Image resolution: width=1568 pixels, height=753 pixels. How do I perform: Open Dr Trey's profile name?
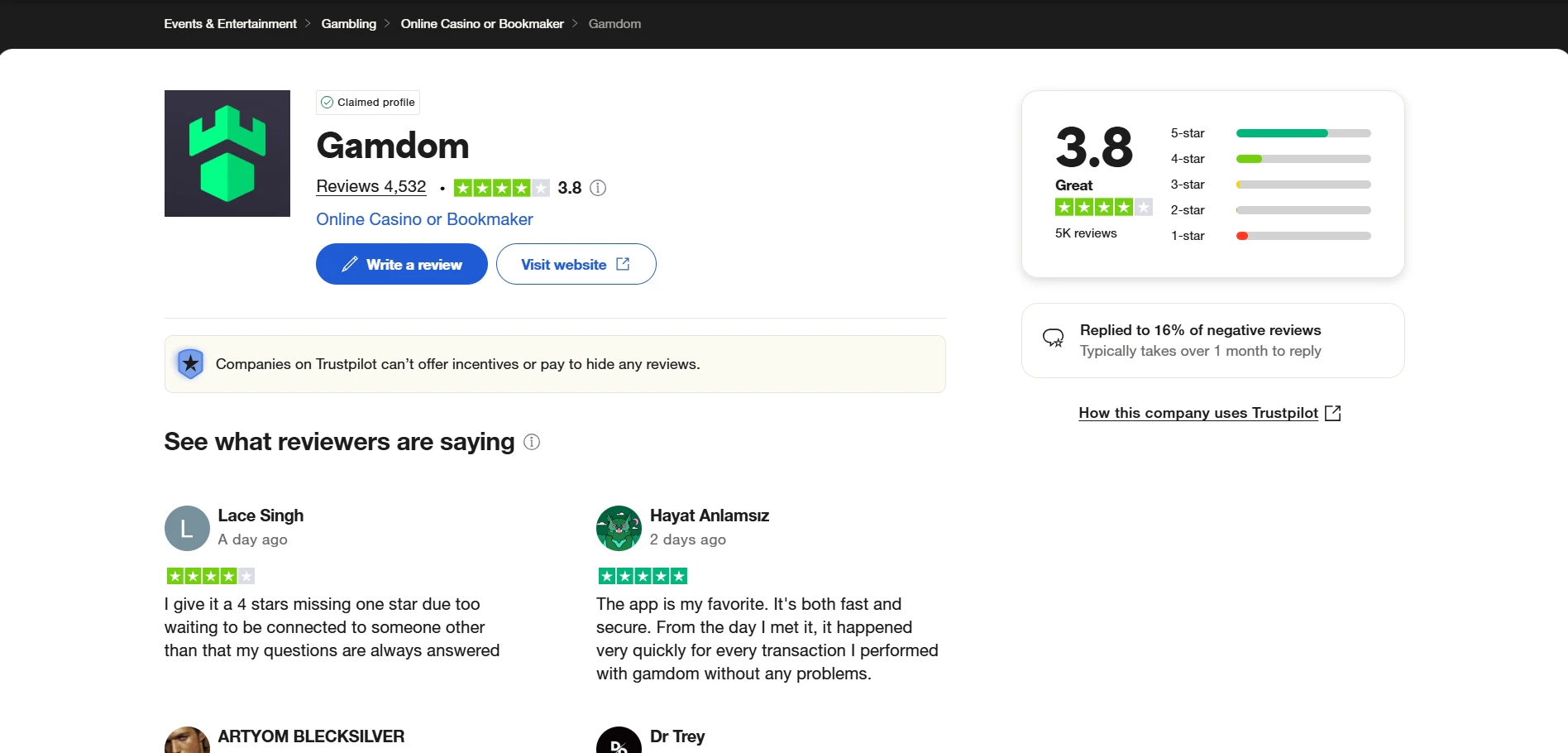coord(677,736)
